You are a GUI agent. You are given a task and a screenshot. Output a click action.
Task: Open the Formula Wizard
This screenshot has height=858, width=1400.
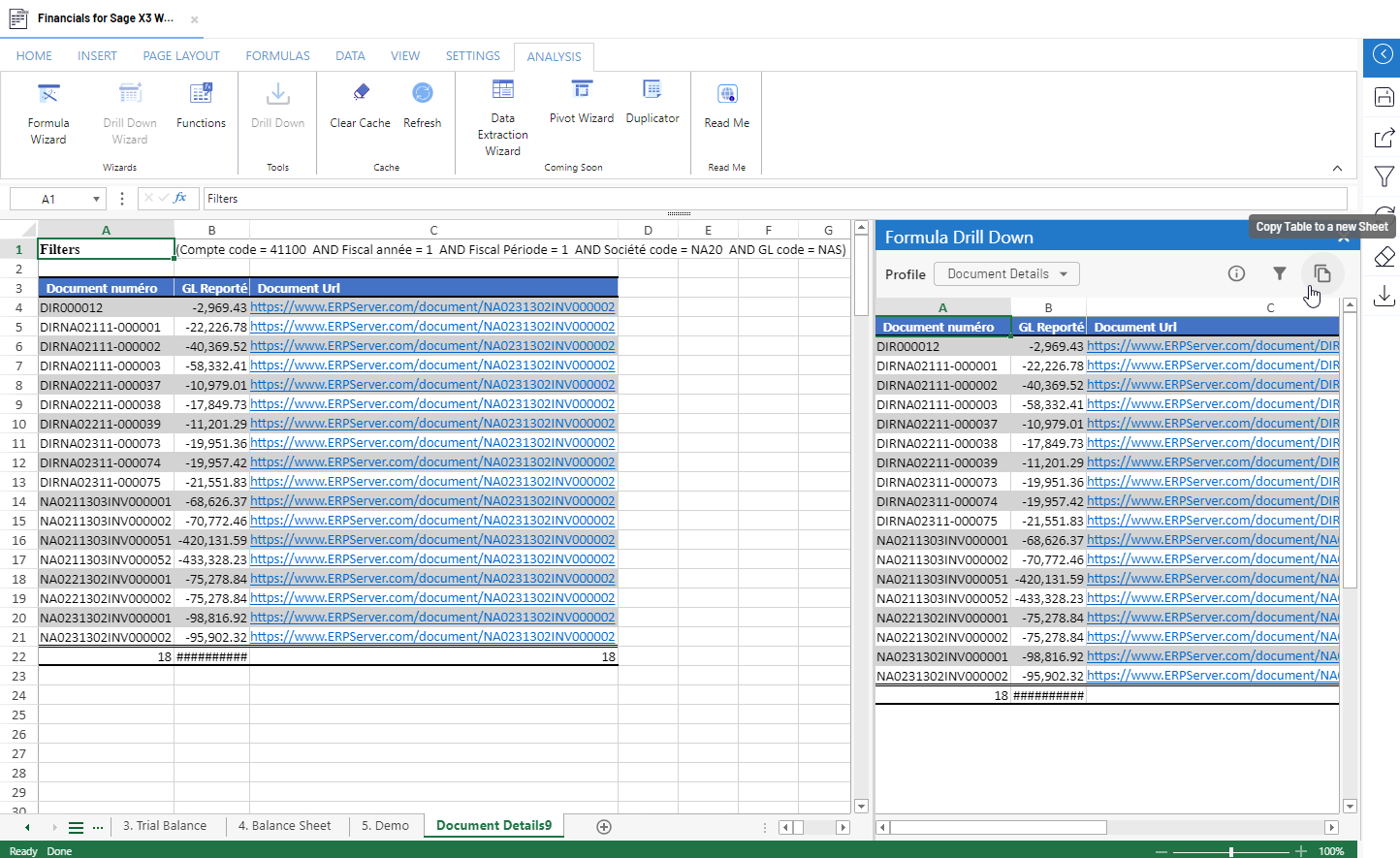(48, 113)
